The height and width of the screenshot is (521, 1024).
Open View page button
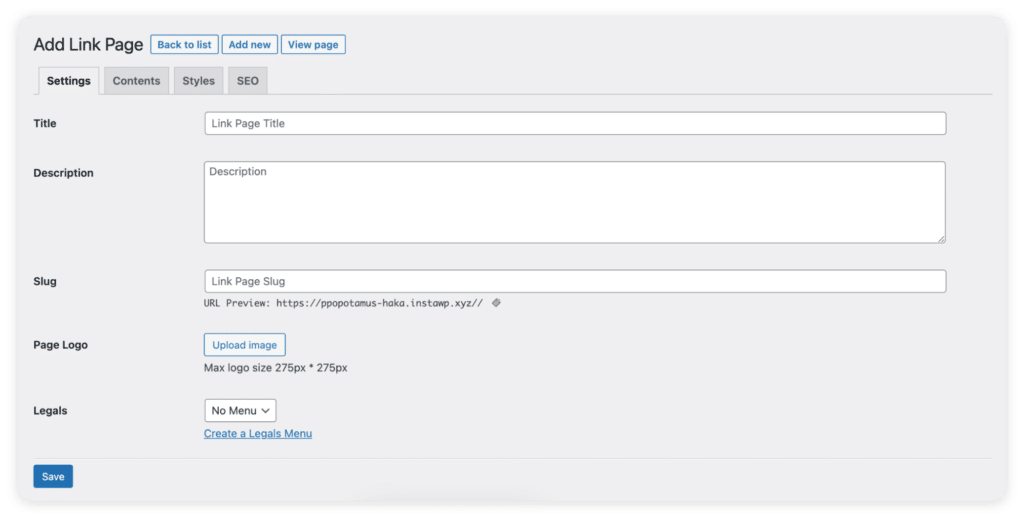pos(313,44)
